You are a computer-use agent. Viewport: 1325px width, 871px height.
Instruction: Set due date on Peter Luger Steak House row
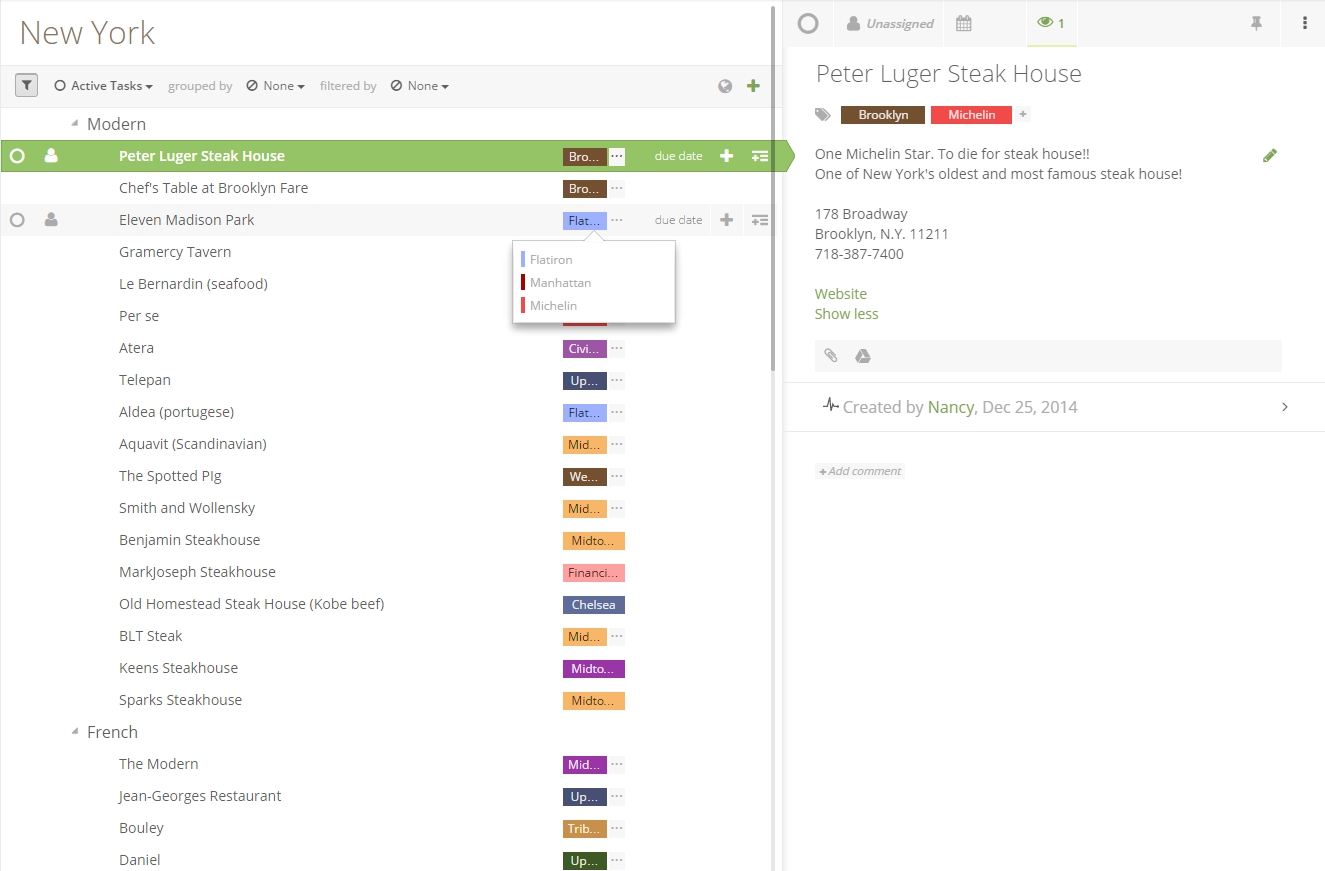tap(678, 156)
